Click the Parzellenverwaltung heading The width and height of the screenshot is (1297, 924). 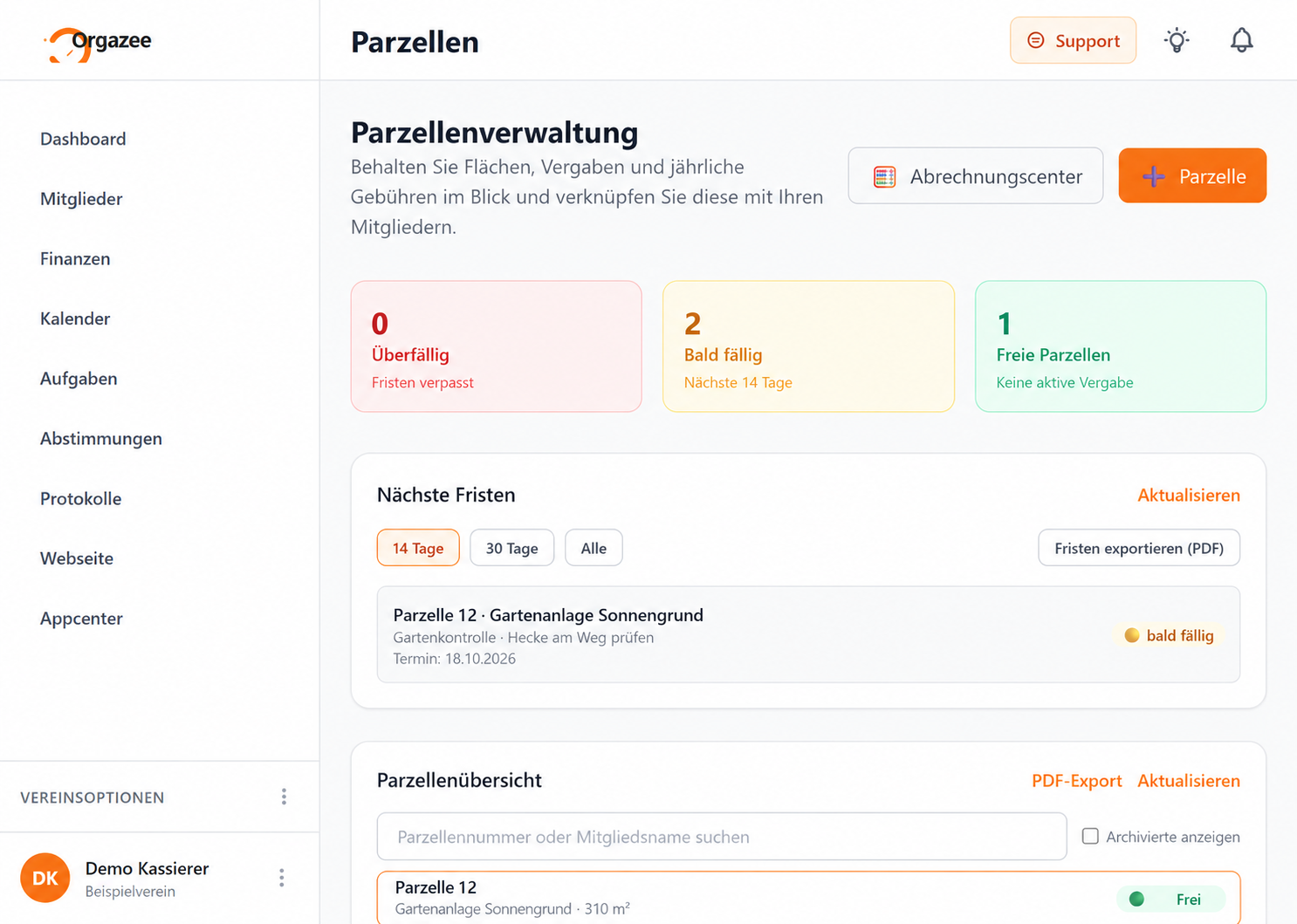pos(494,133)
